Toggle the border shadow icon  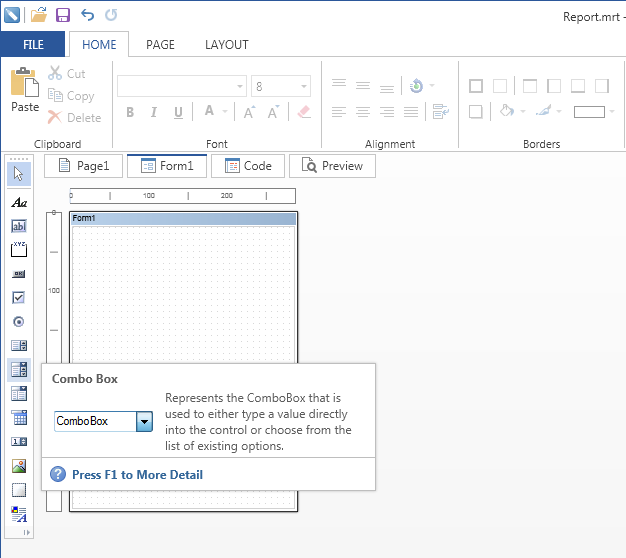476,112
